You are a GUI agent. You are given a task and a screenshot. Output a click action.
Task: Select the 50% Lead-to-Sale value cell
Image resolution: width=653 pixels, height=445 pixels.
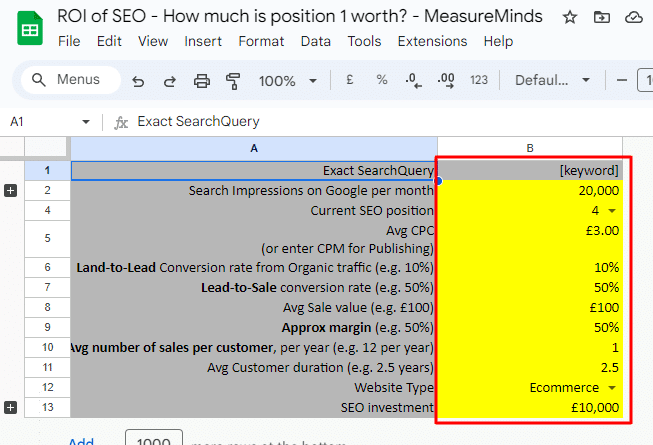[x=530, y=288]
